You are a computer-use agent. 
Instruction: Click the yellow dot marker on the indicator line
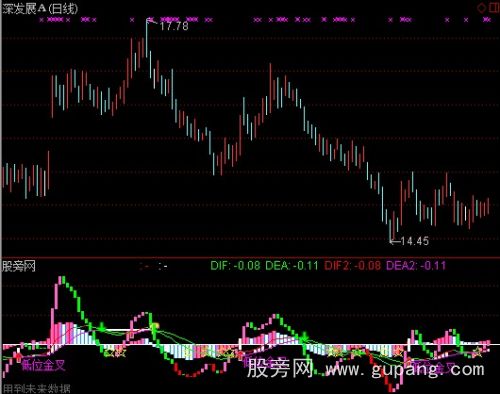pyautogui.click(x=155, y=326)
